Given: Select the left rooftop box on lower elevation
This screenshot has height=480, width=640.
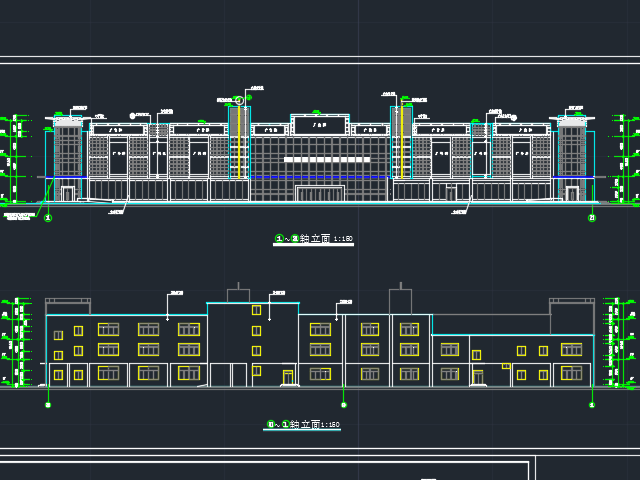Looking at the screenshot, I should coord(238,295).
